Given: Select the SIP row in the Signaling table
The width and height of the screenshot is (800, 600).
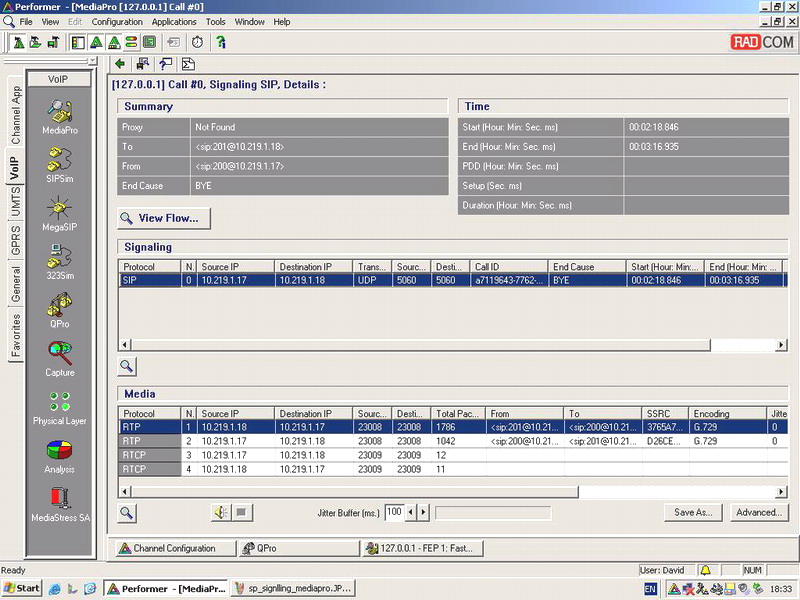Looking at the screenshot, I should (453, 280).
